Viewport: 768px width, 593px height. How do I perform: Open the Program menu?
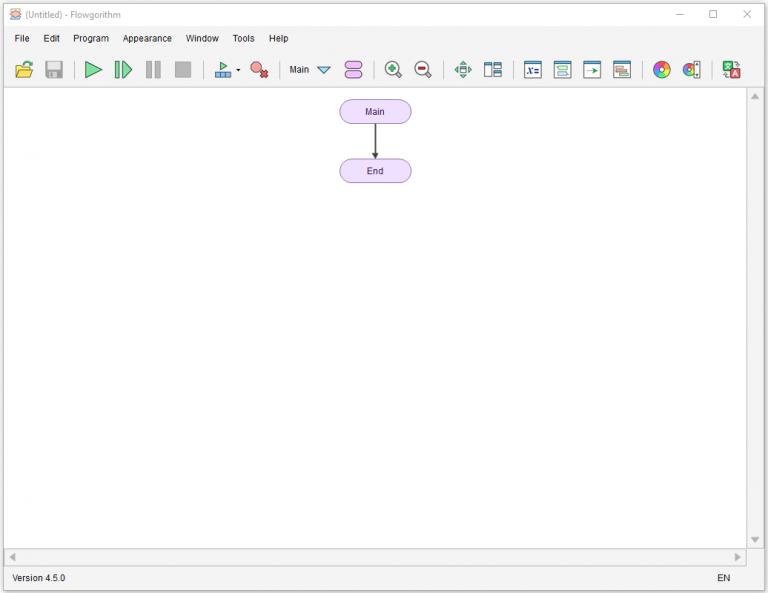(x=91, y=38)
